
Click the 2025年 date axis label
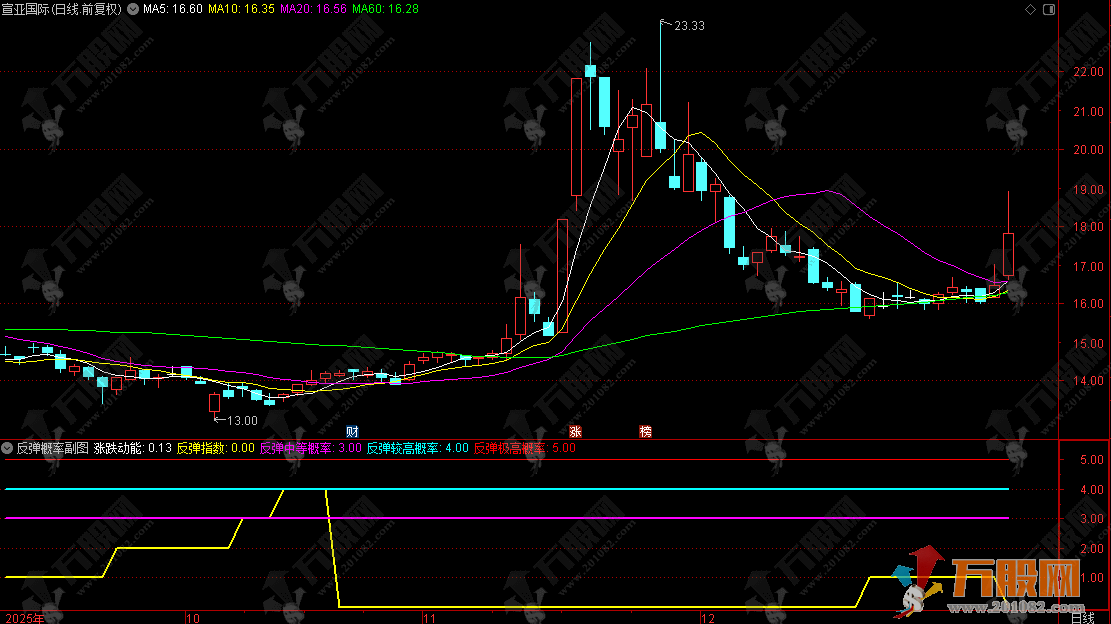(x=24, y=616)
